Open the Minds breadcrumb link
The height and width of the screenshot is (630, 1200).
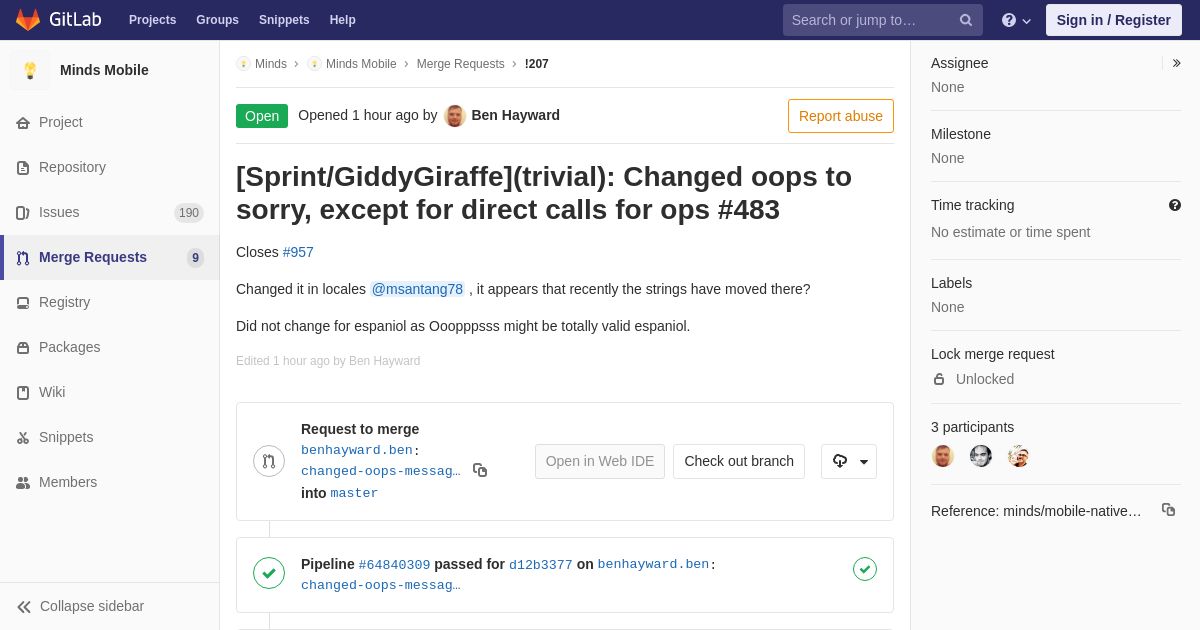[x=270, y=64]
